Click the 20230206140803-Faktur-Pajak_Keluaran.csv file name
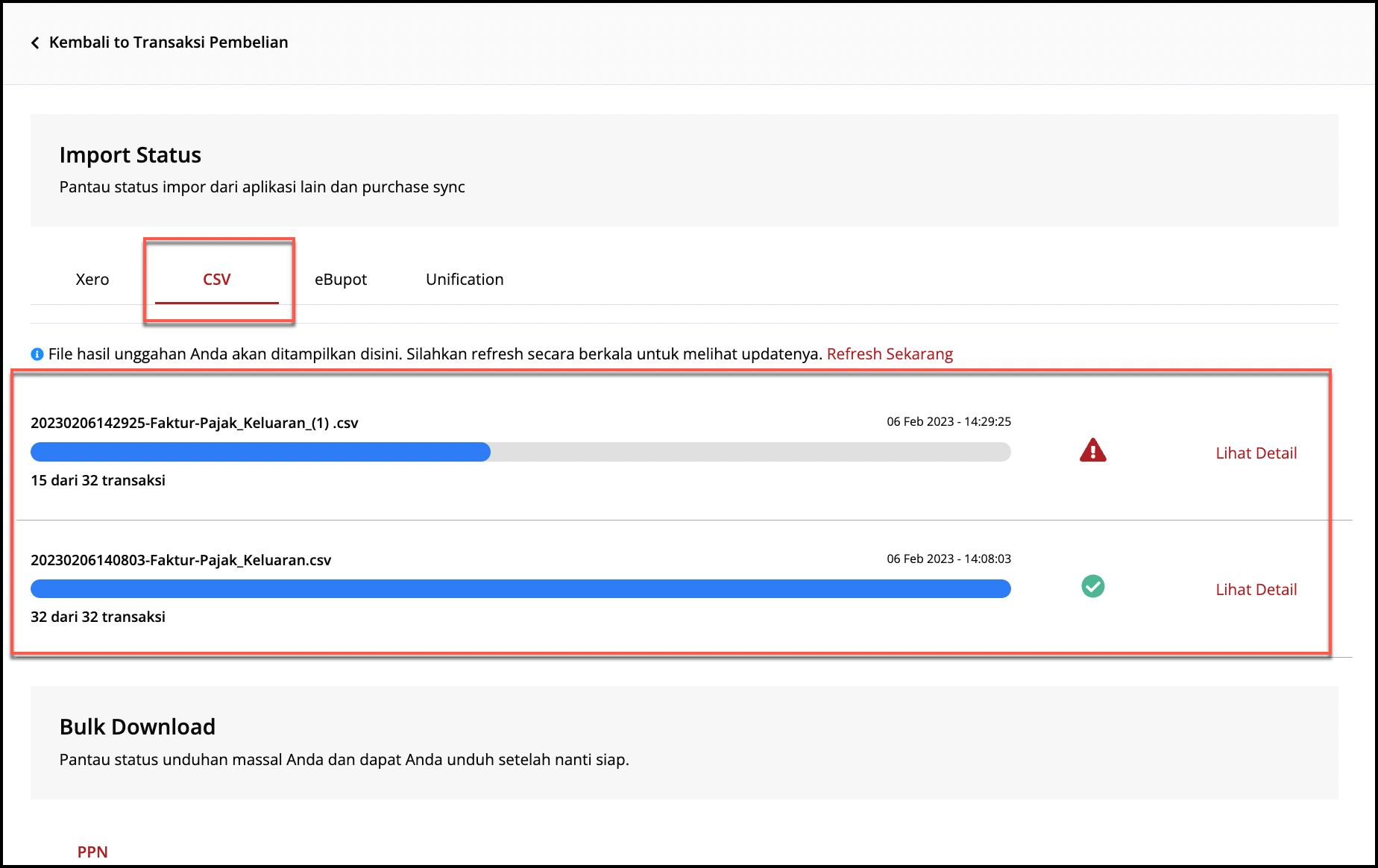Screen dimensions: 1378x868 pos(181,561)
